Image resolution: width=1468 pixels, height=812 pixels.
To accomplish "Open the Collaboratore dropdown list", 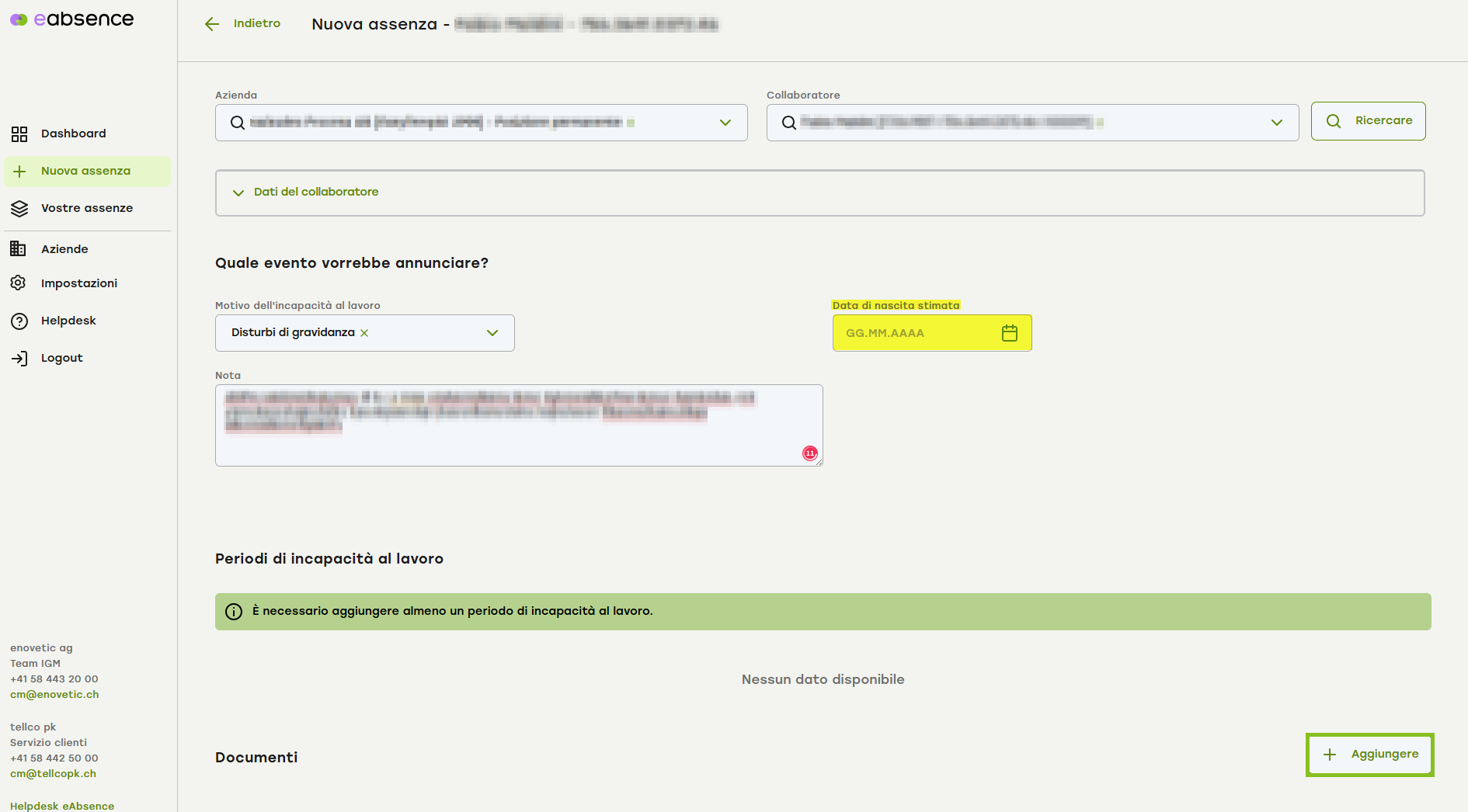I will (x=1276, y=123).
